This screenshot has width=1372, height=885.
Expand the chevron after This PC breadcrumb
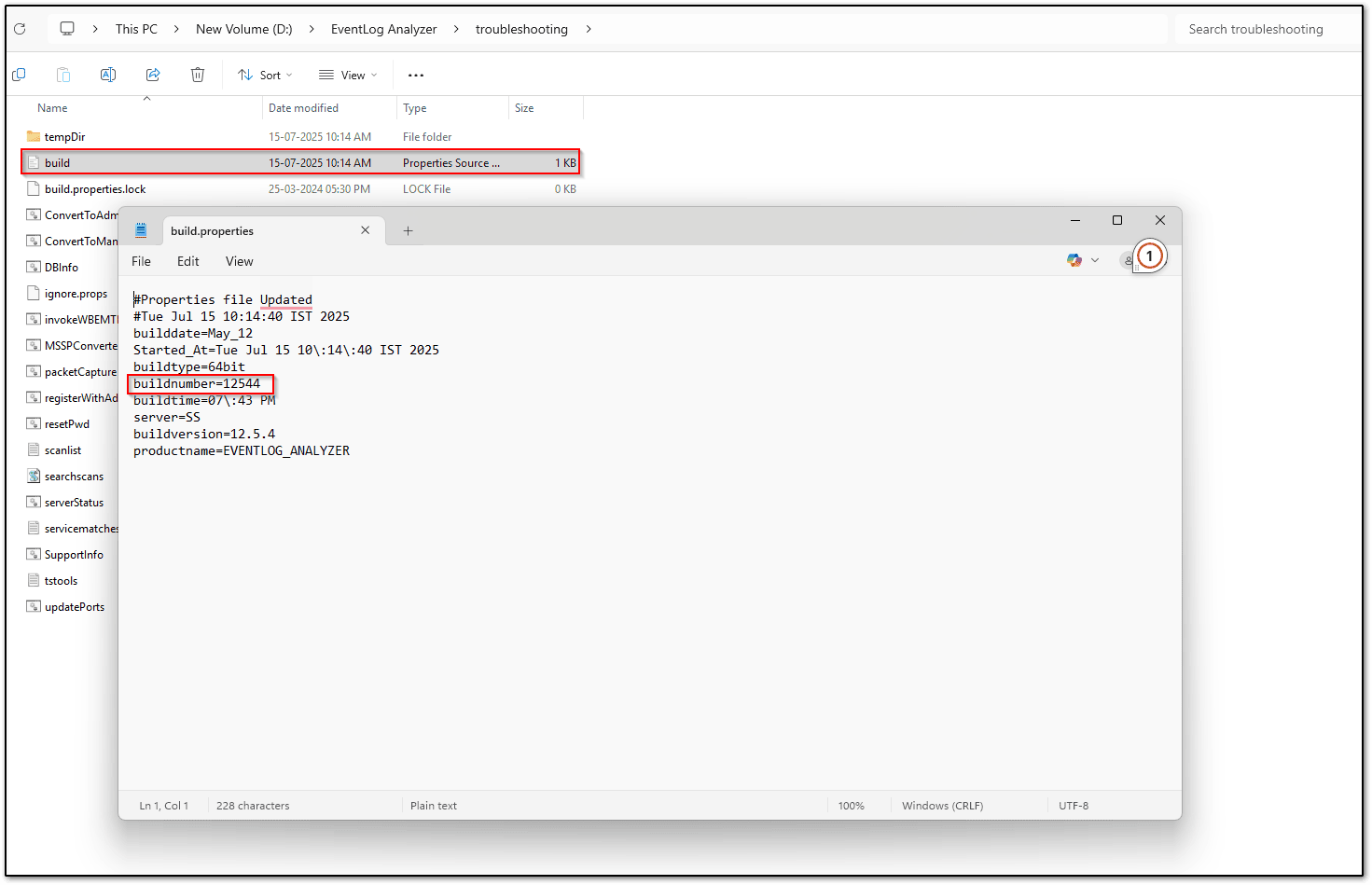(176, 29)
